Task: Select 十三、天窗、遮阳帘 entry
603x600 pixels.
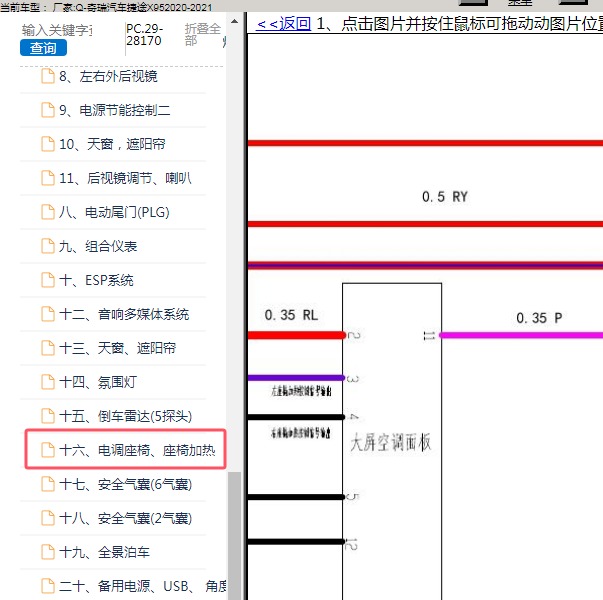Action: 117,348
